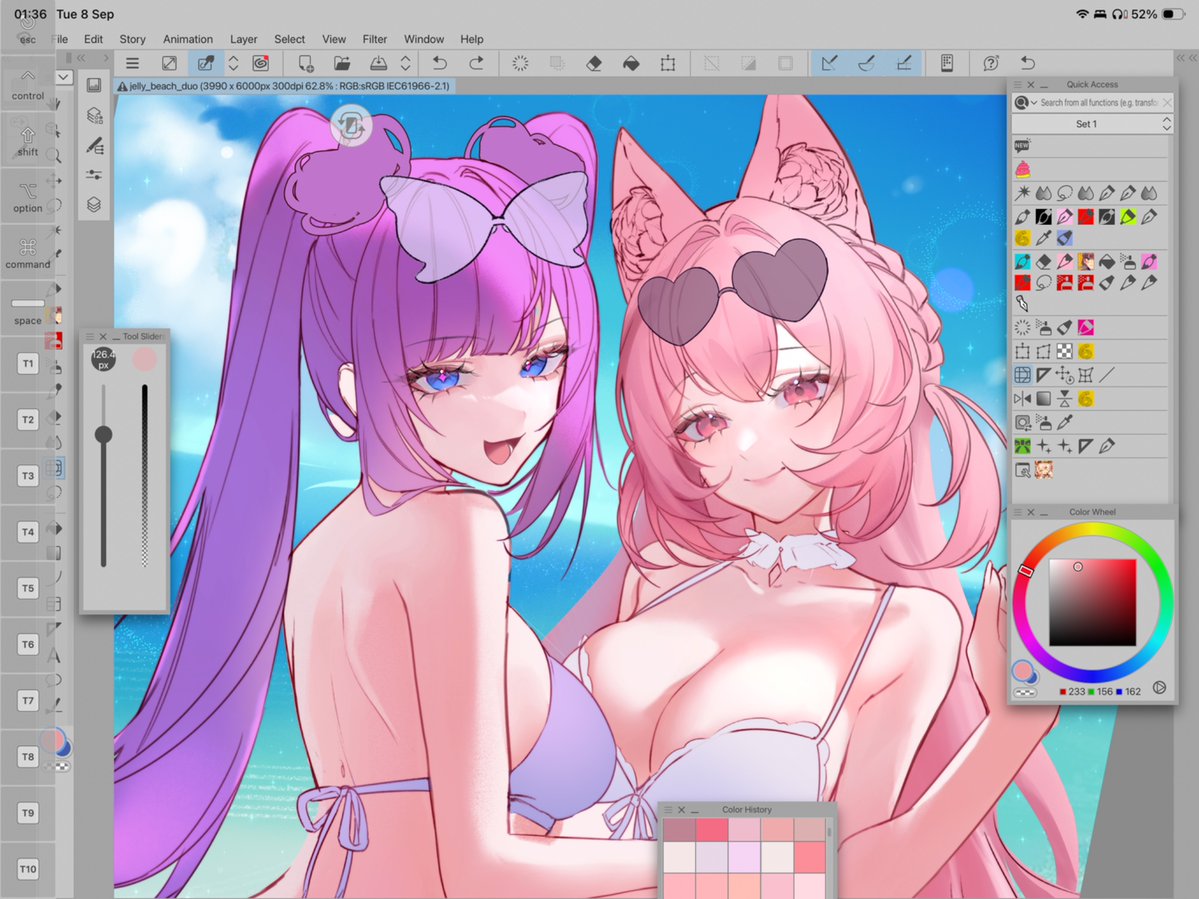Tap the T3 edge keyboard key
Viewport: 1199px width, 899px height.
pos(28,475)
